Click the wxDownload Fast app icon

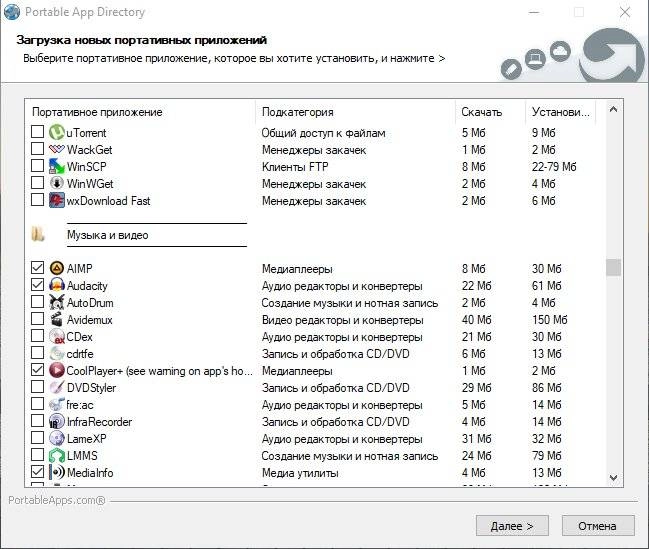57,200
